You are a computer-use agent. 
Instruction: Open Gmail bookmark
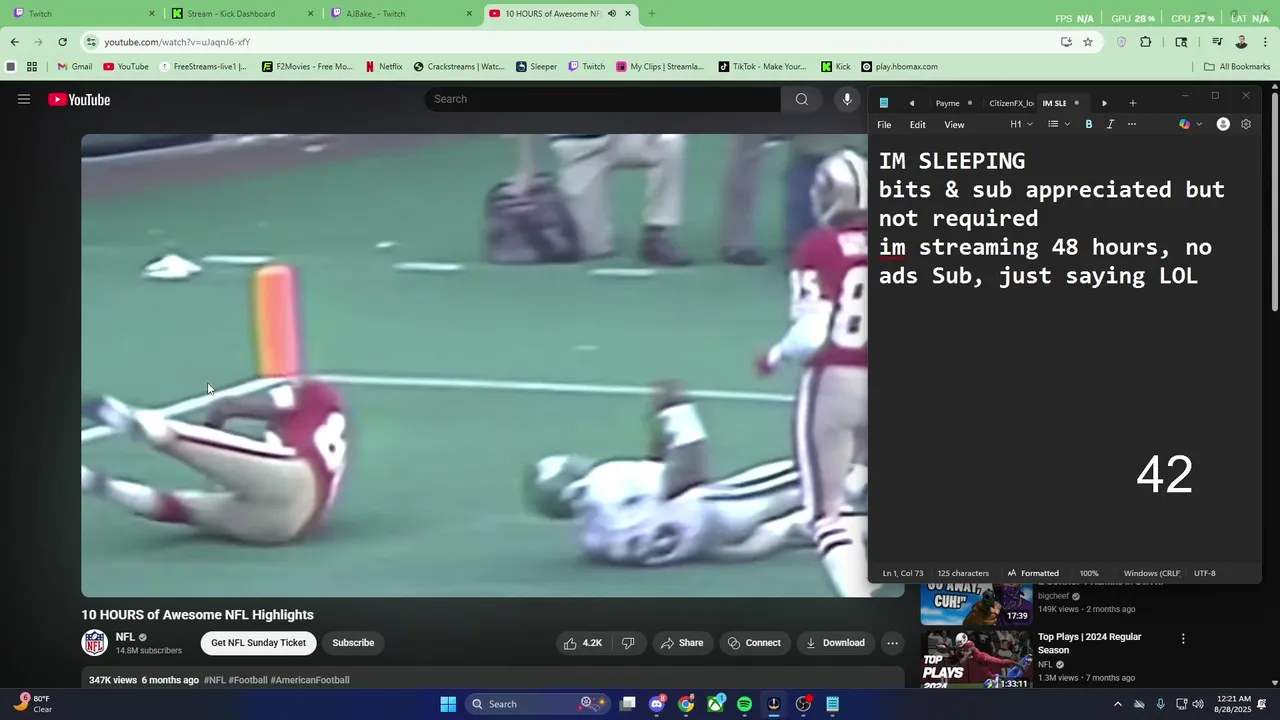click(x=74, y=67)
